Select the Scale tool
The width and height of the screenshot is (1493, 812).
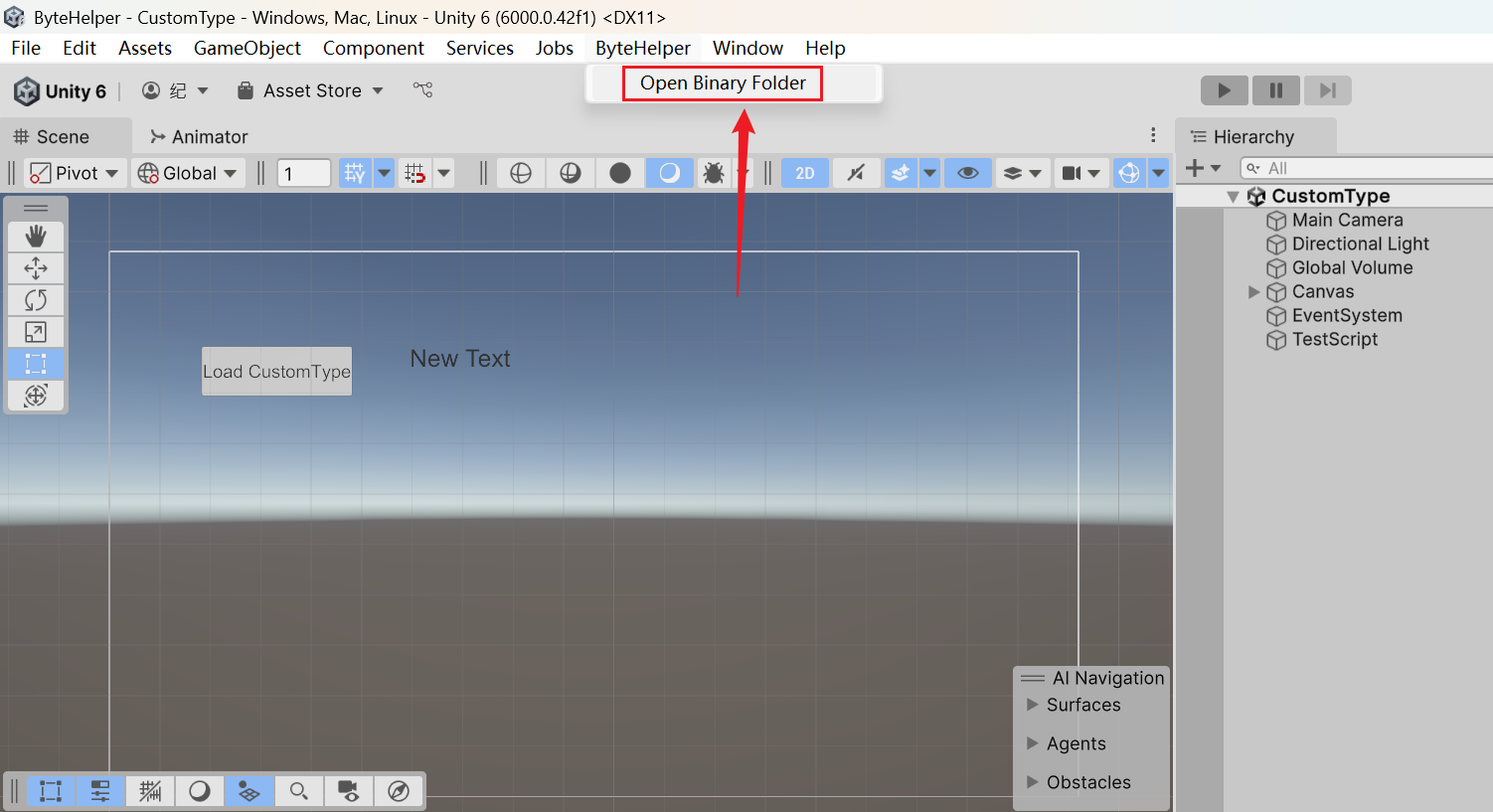coord(36,332)
